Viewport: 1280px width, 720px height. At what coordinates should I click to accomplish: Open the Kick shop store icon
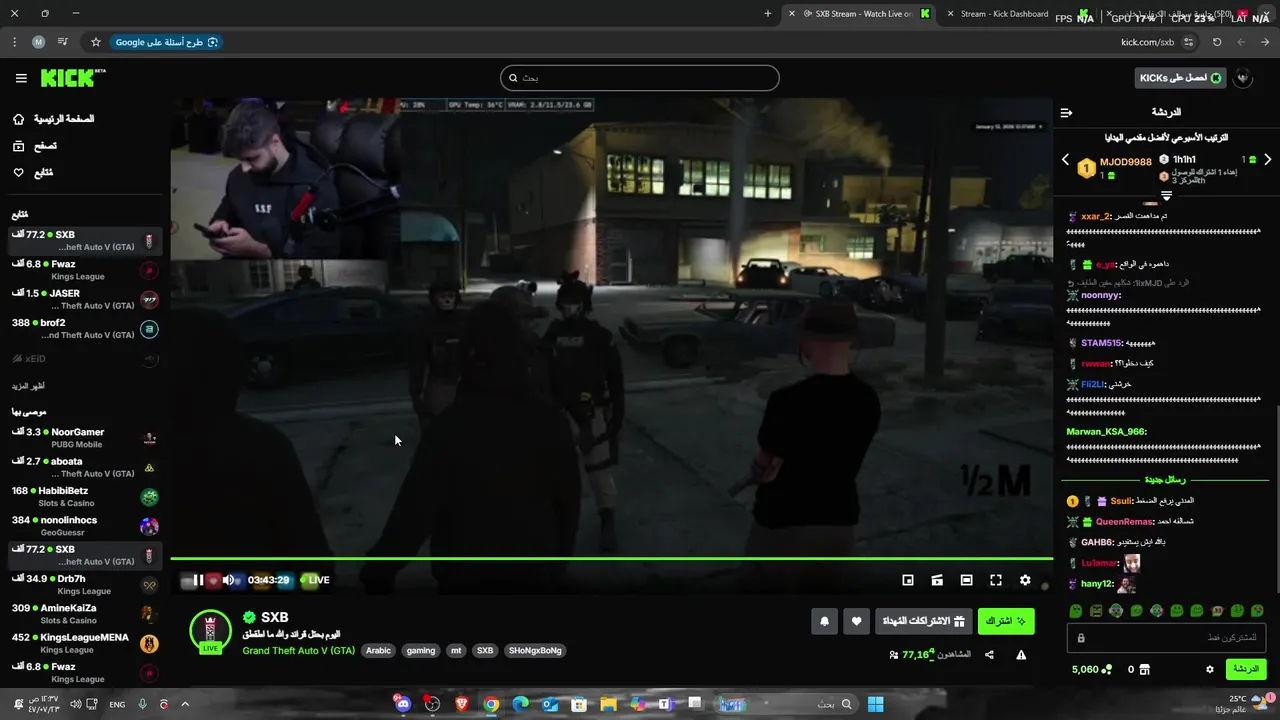click(1144, 669)
